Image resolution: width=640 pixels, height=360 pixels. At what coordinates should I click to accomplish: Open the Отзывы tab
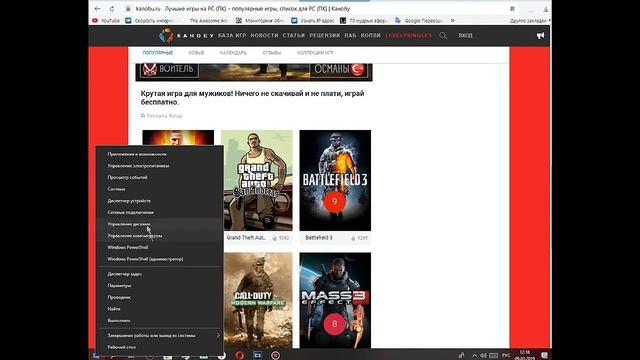click(271, 53)
